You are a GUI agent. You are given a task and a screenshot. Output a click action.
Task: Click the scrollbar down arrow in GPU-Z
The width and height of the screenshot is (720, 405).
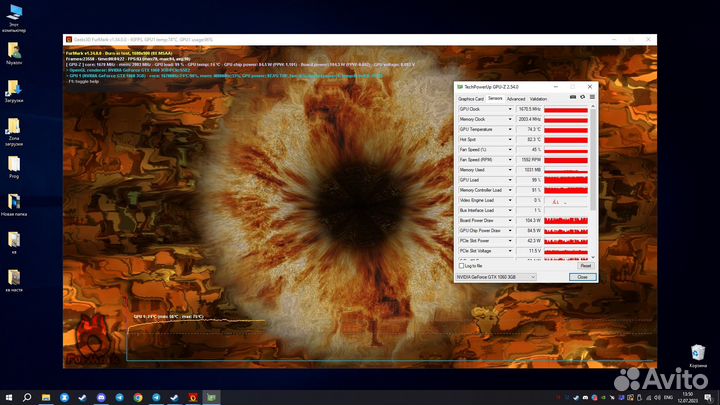point(593,258)
